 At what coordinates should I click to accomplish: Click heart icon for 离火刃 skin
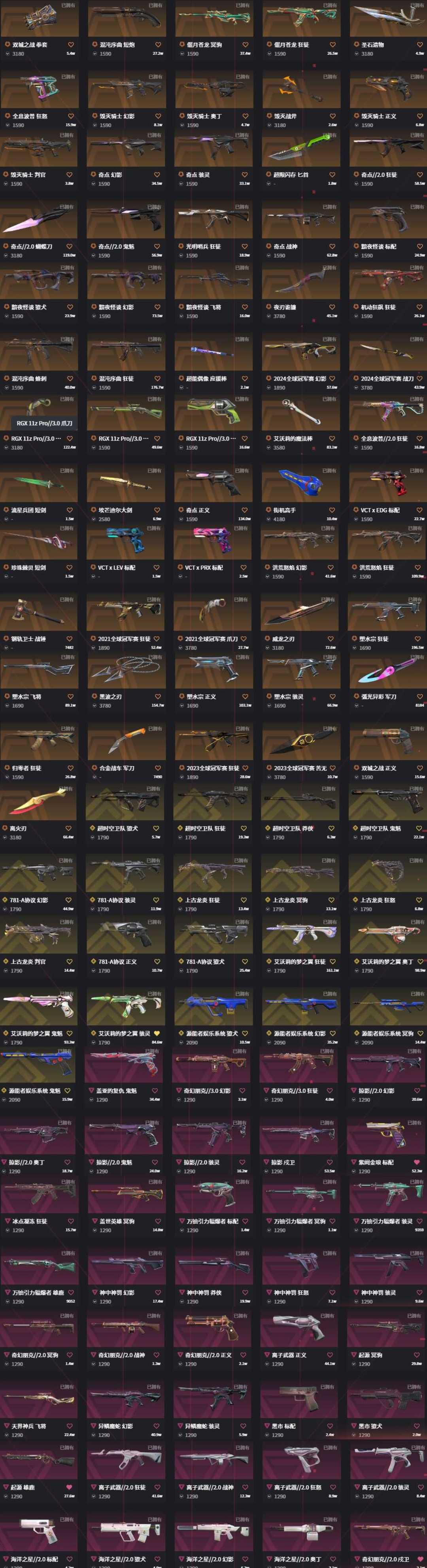click(x=69, y=828)
